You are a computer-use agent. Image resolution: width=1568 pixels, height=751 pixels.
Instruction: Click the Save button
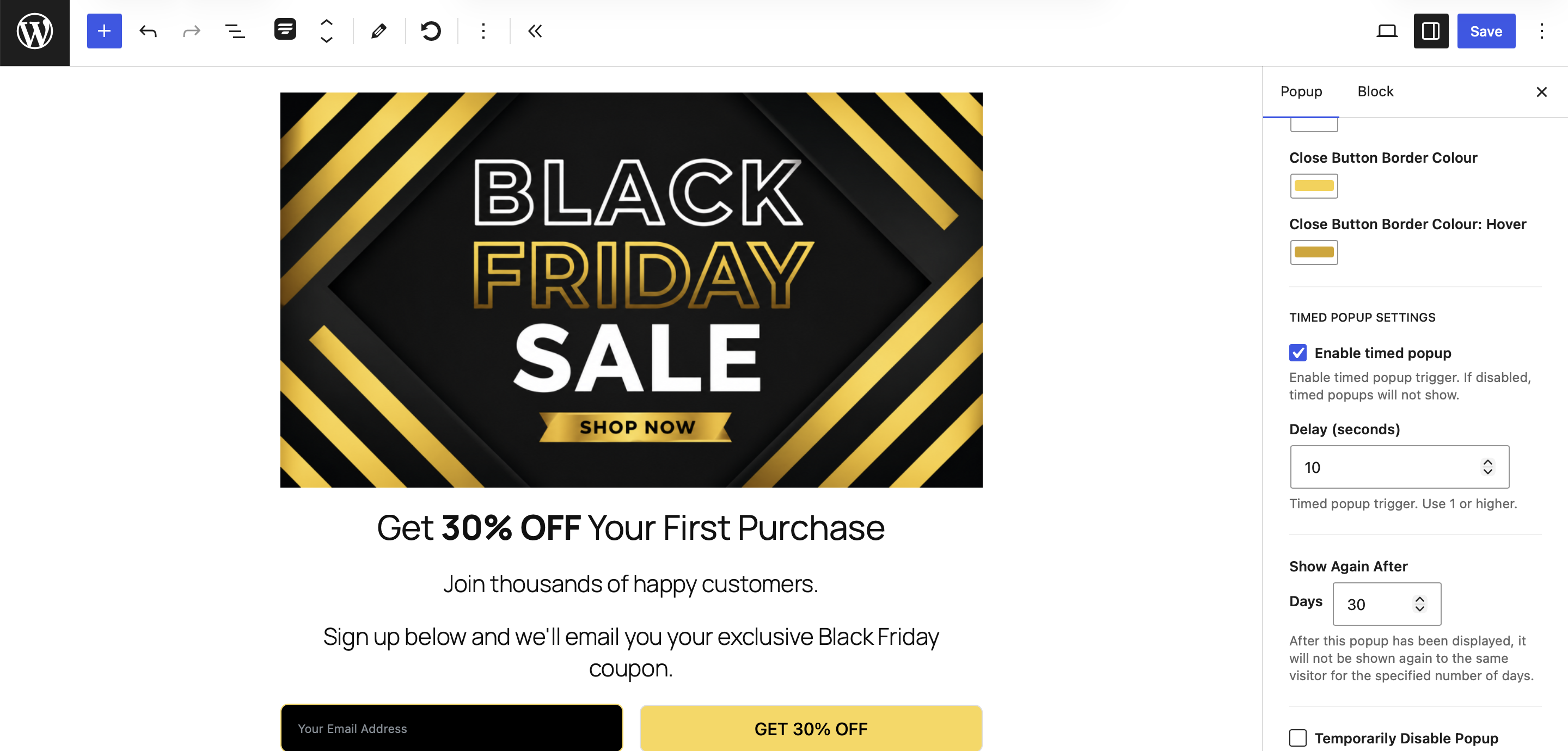[x=1486, y=31]
